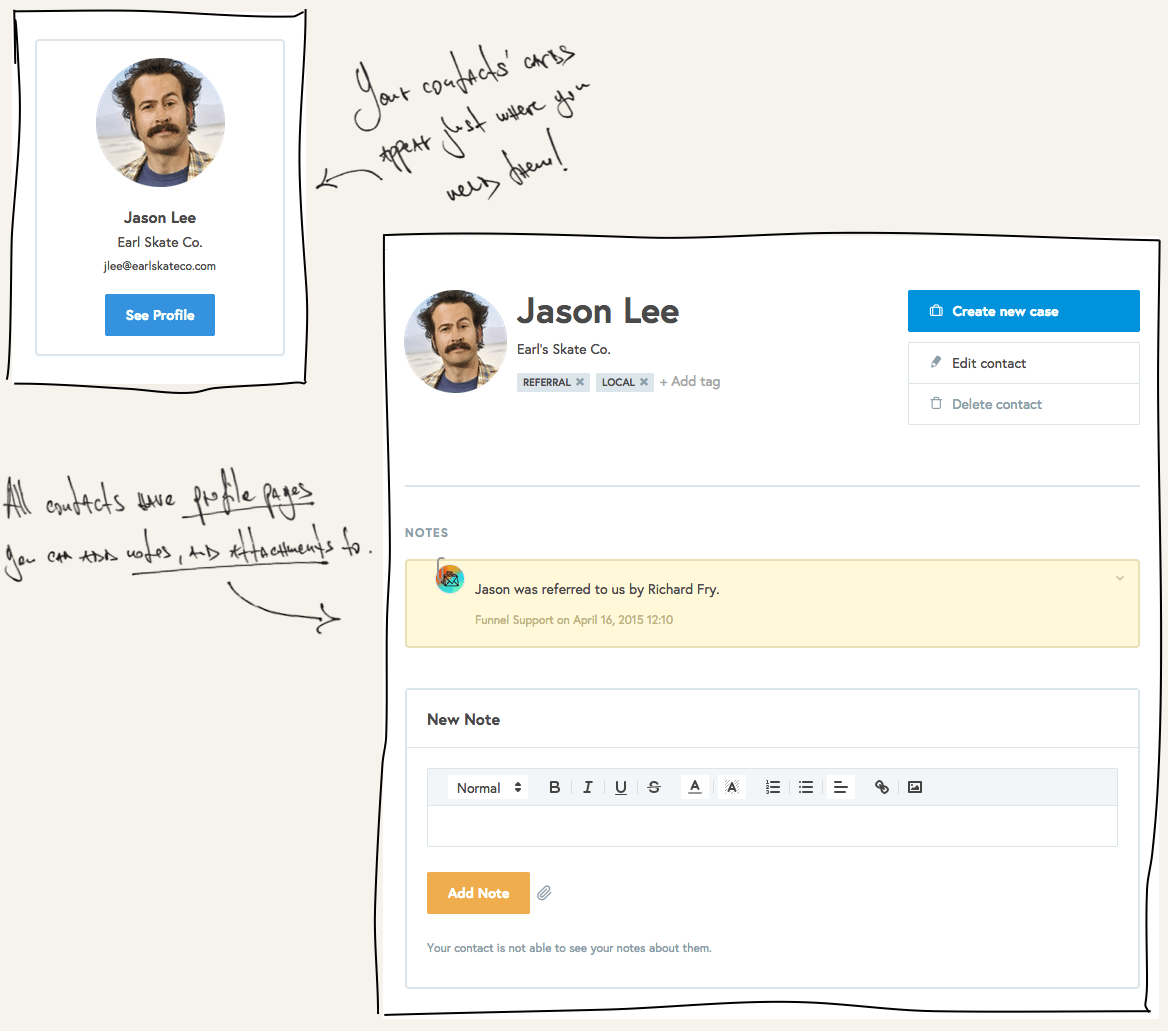Viewport: 1168px width, 1031px height.
Task: Open the text background color picker
Action: pyautogui.click(x=731, y=787)
